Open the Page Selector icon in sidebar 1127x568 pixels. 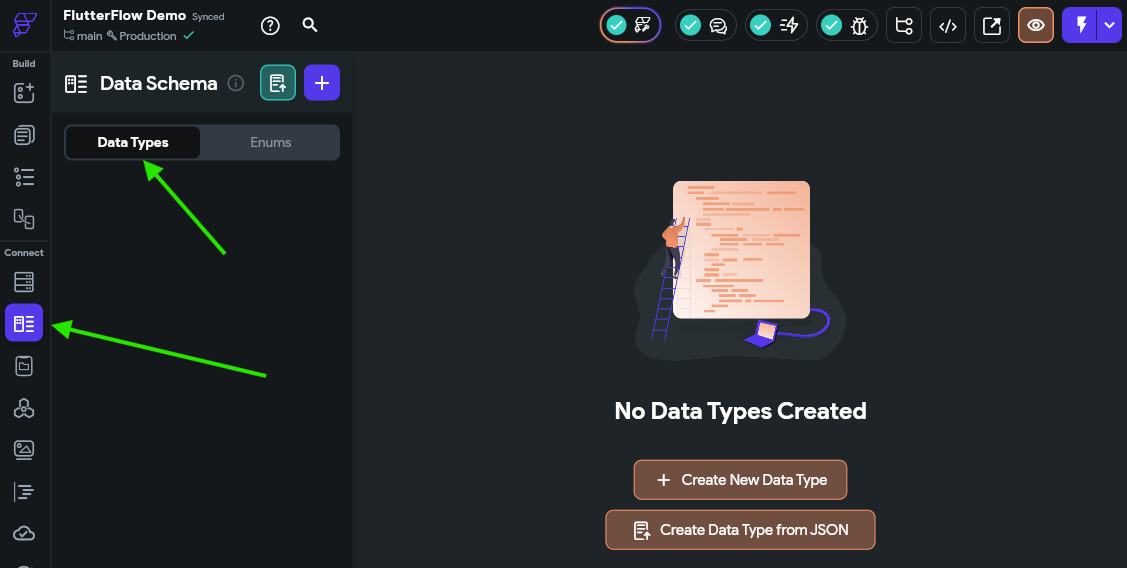(x=24, y=134)
